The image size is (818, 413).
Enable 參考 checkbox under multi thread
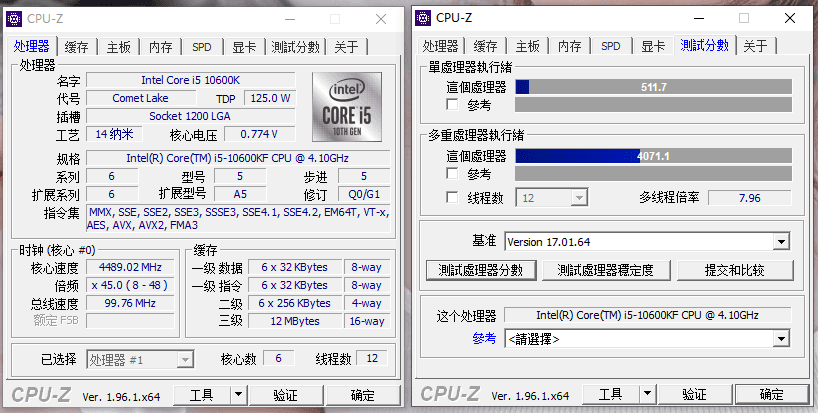(452, 173)
